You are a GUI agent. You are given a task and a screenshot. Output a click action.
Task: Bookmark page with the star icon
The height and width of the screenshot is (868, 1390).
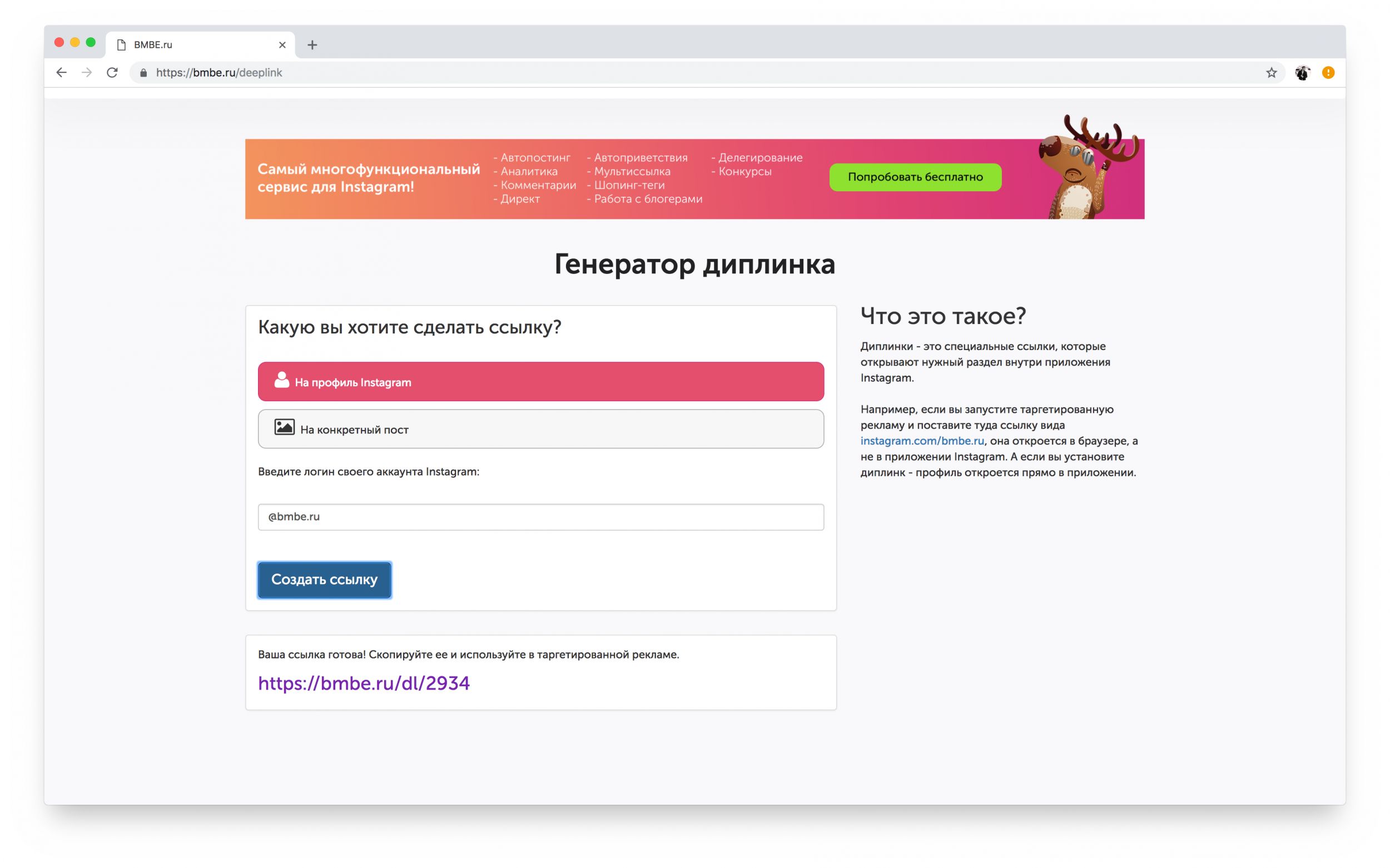point(1271,72)
